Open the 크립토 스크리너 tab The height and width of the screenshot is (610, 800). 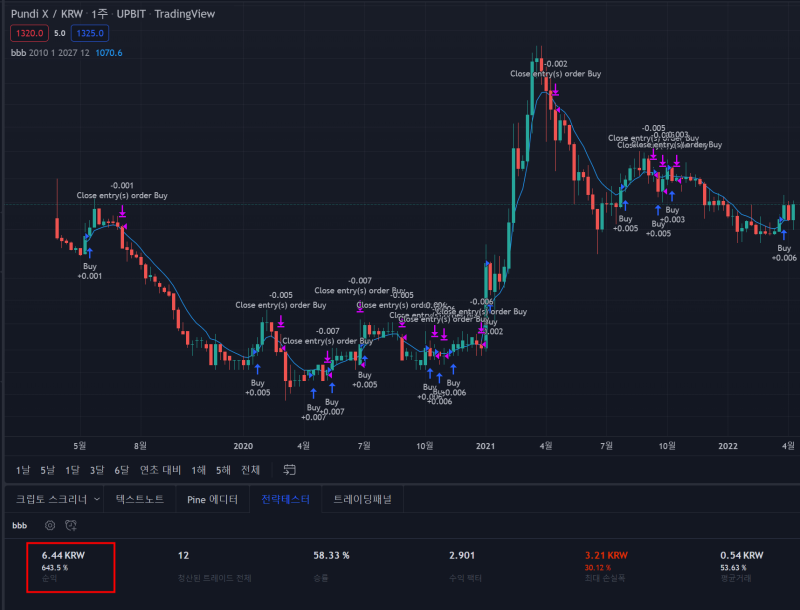tap(52, 499)
